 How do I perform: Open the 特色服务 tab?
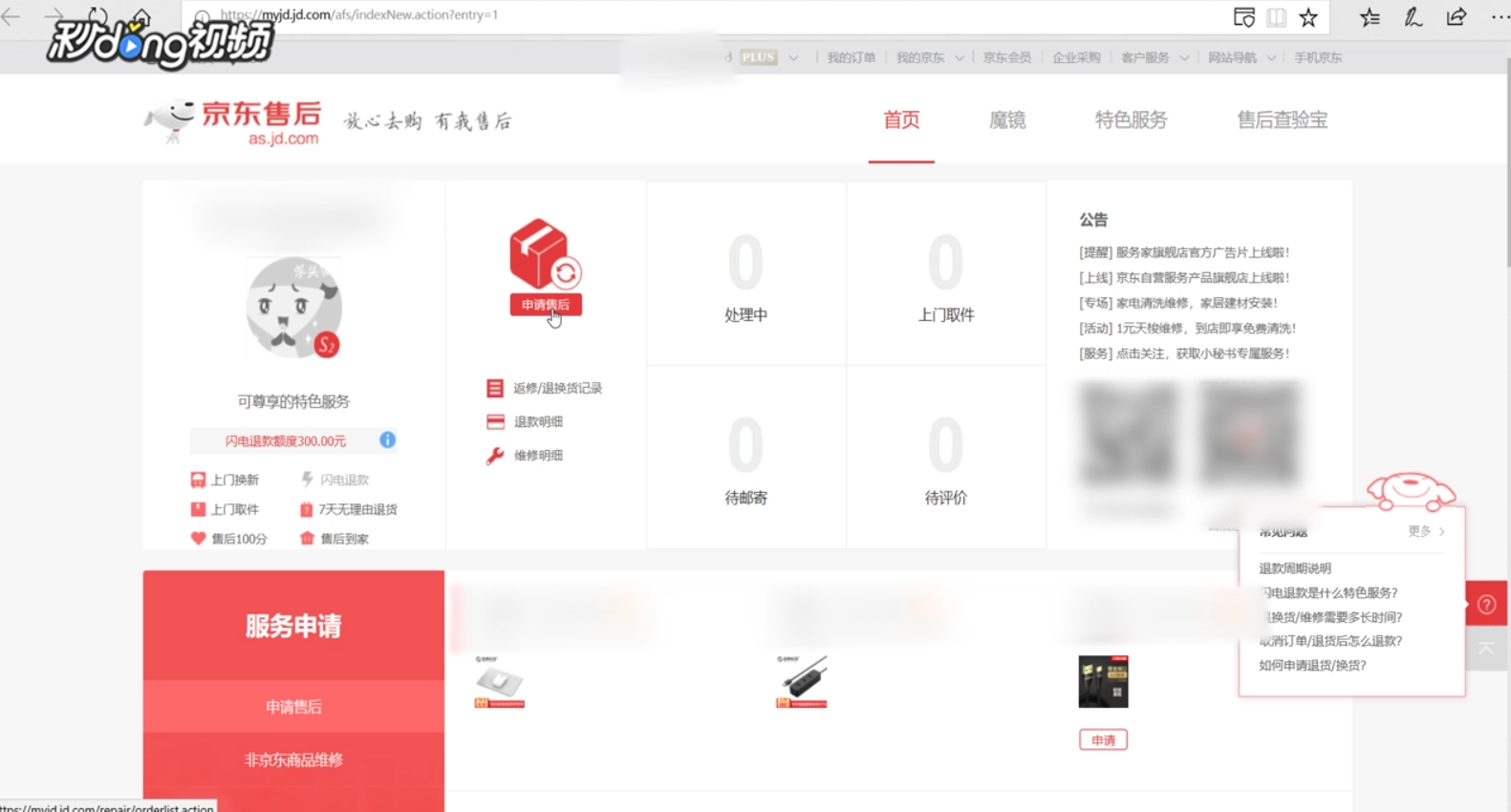(x=1131, y=120)
